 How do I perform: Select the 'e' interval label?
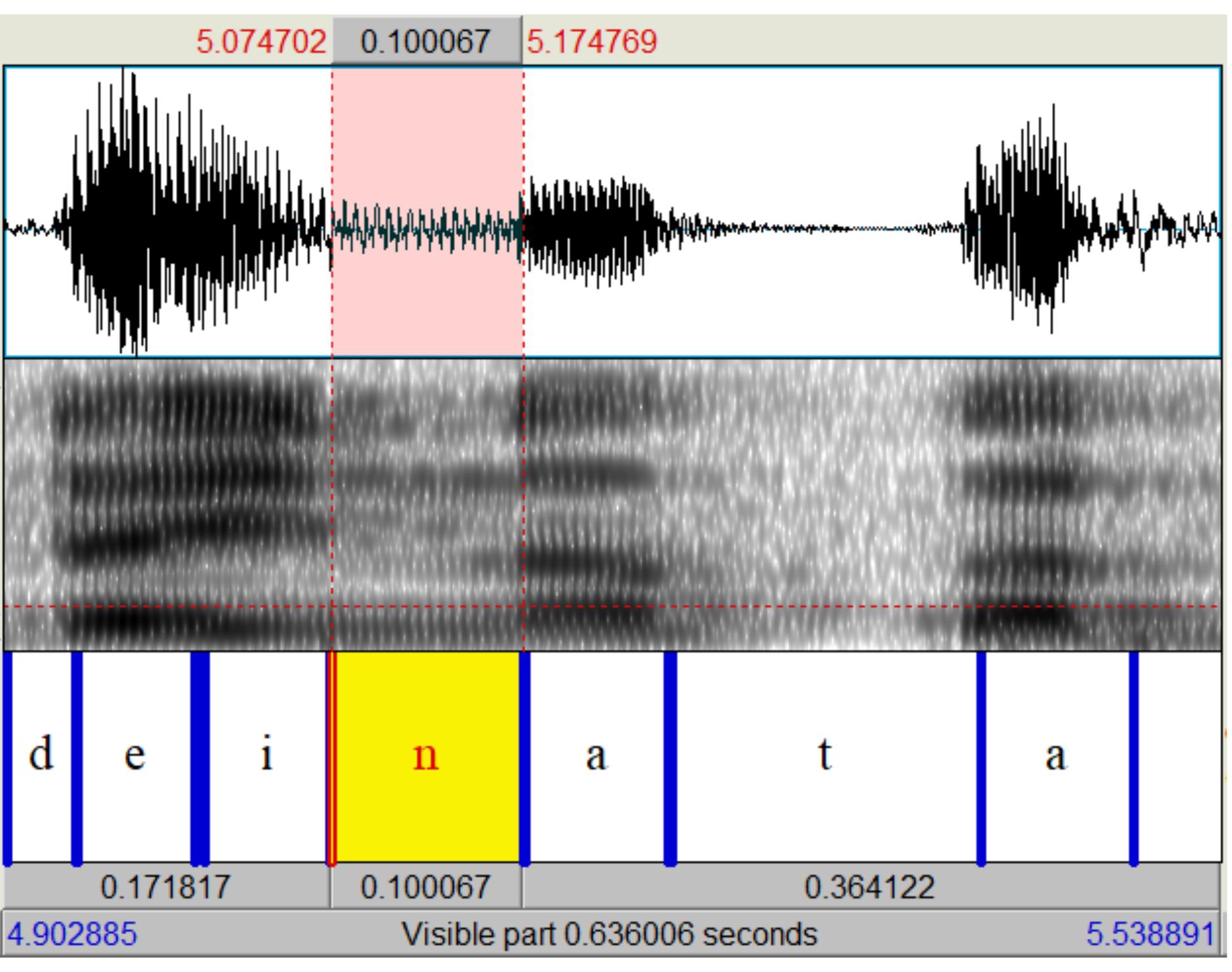tap(136, 757)
